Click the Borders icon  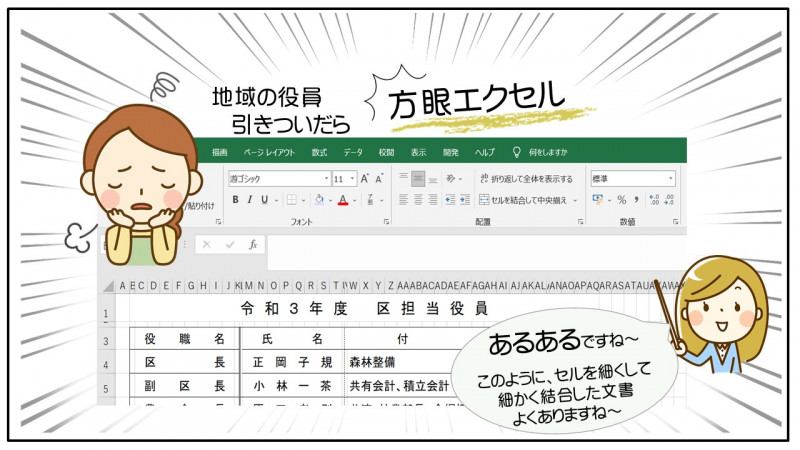pos(291,200)
